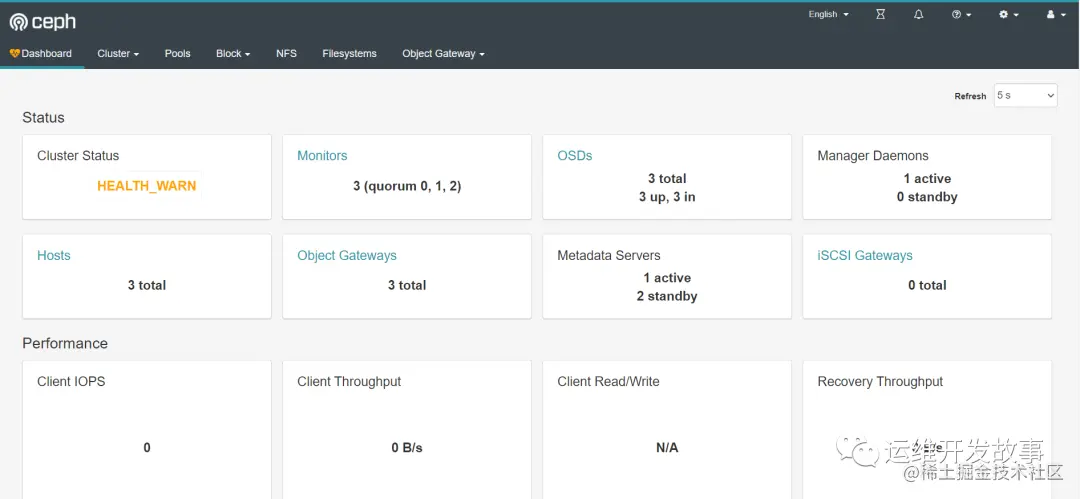Click the 'N/A' Client Read/Write value

click(667, 448)
